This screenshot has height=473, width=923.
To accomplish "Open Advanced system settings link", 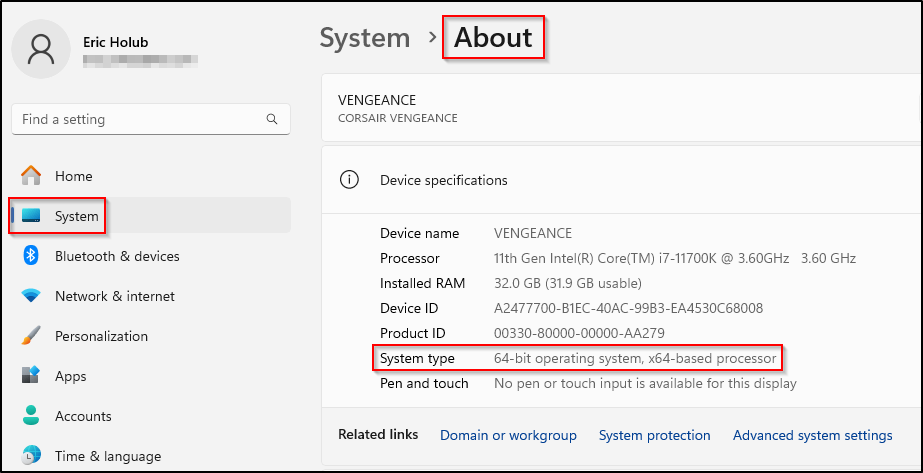I will click(812, 435).
